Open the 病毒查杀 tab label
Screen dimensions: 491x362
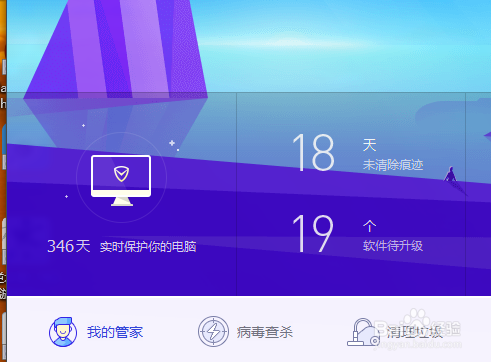[x=265, y=332]
